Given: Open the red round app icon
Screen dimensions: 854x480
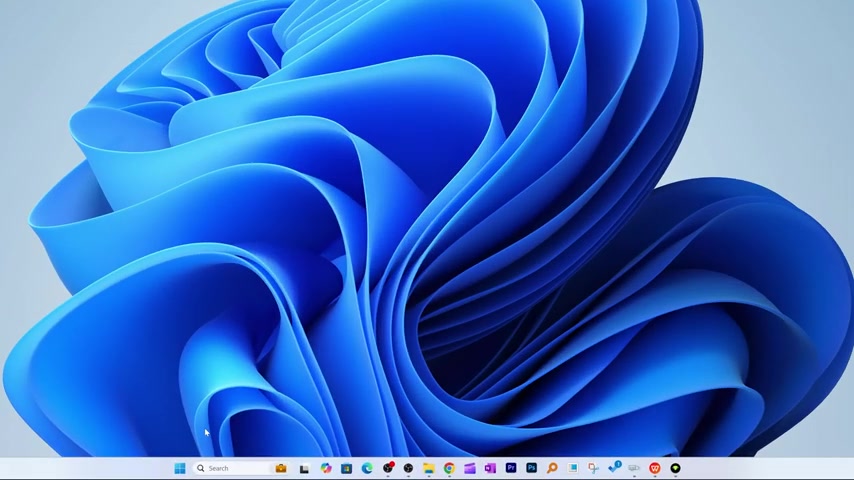Looking at the screenshot, I should [x=655, y=468].
